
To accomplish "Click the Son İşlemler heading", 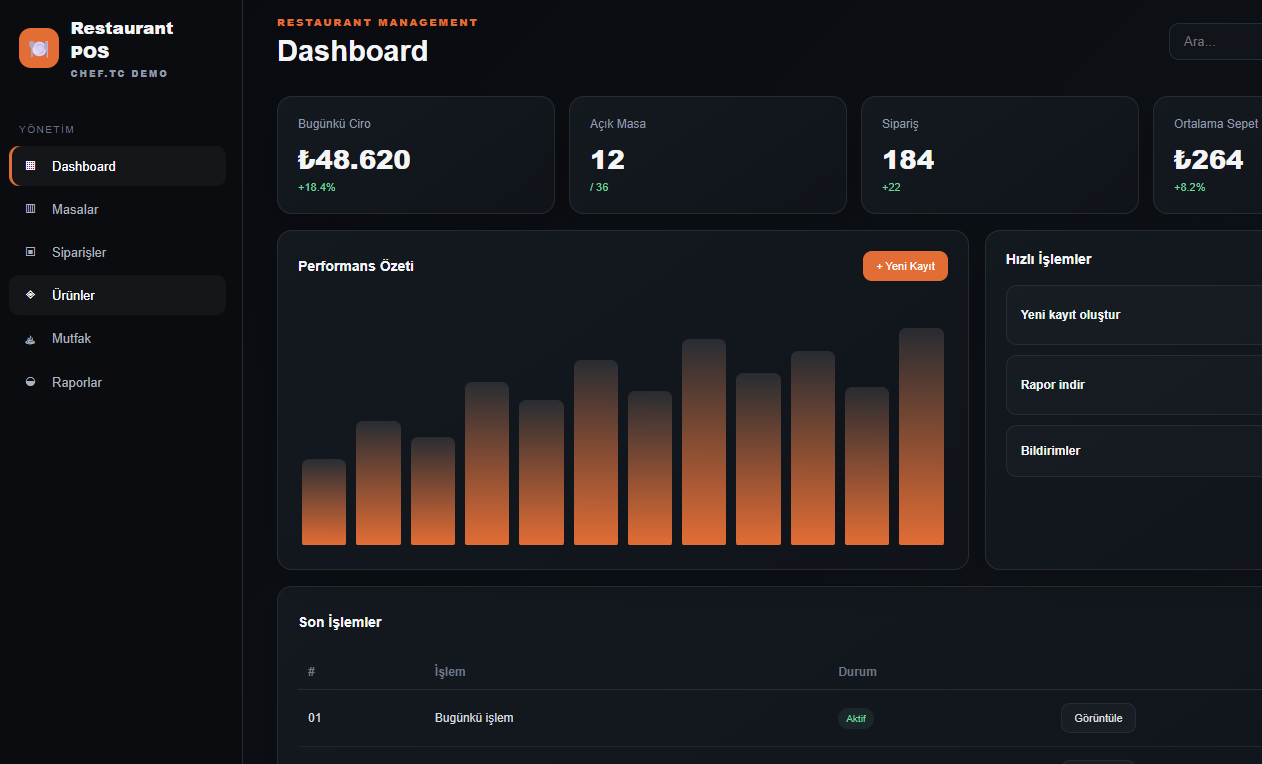I will (x=340, y=622).
